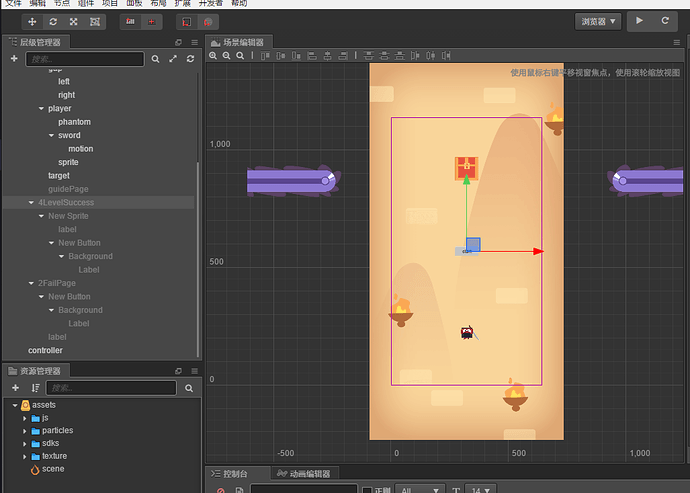Select the move transform tool

32,21
